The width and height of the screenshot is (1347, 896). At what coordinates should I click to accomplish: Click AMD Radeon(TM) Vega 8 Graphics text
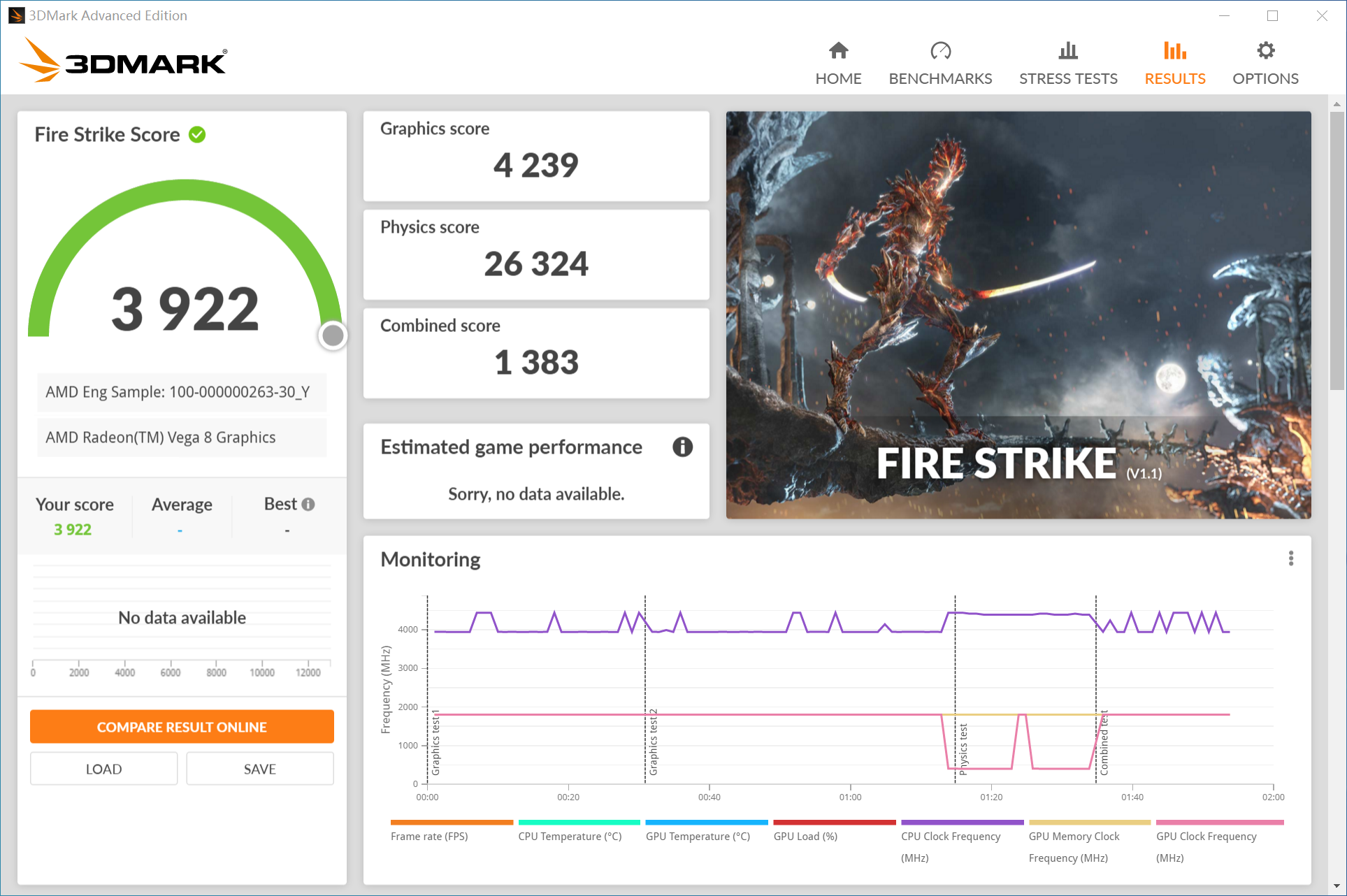pyautogui.click(x=161, y=438)
